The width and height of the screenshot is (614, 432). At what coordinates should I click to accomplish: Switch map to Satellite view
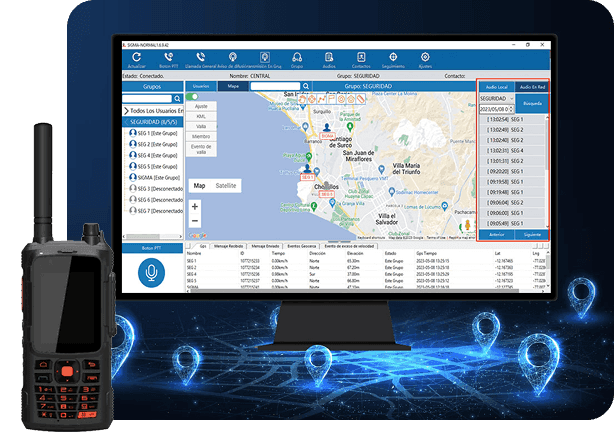pos(227,186)
